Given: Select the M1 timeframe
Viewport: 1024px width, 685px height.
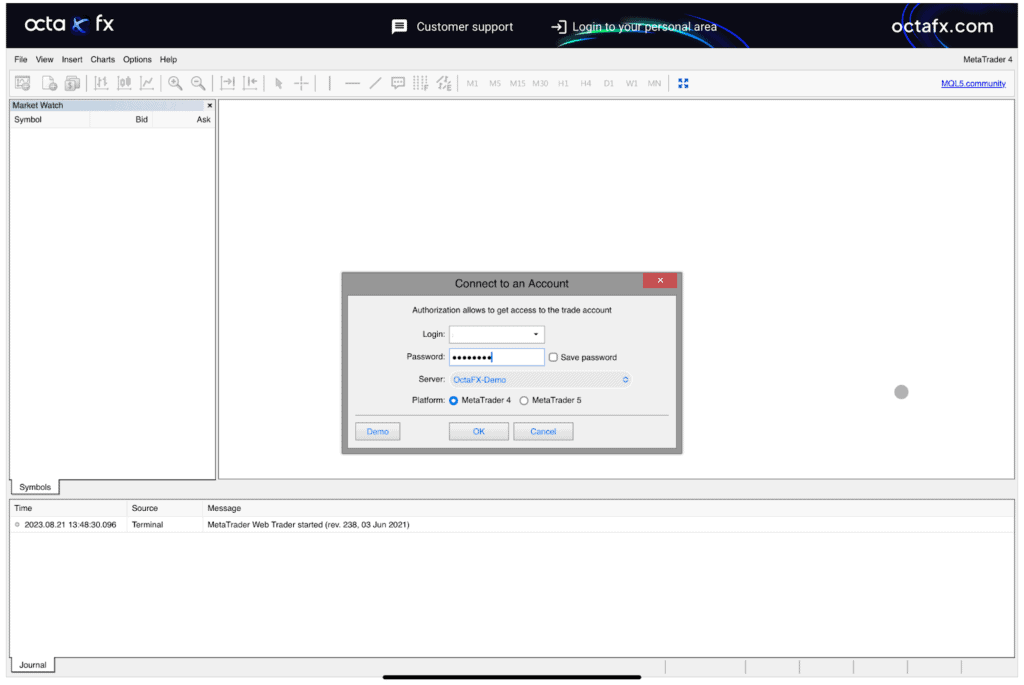Looking at the screenshot, I should coord(472,84).
